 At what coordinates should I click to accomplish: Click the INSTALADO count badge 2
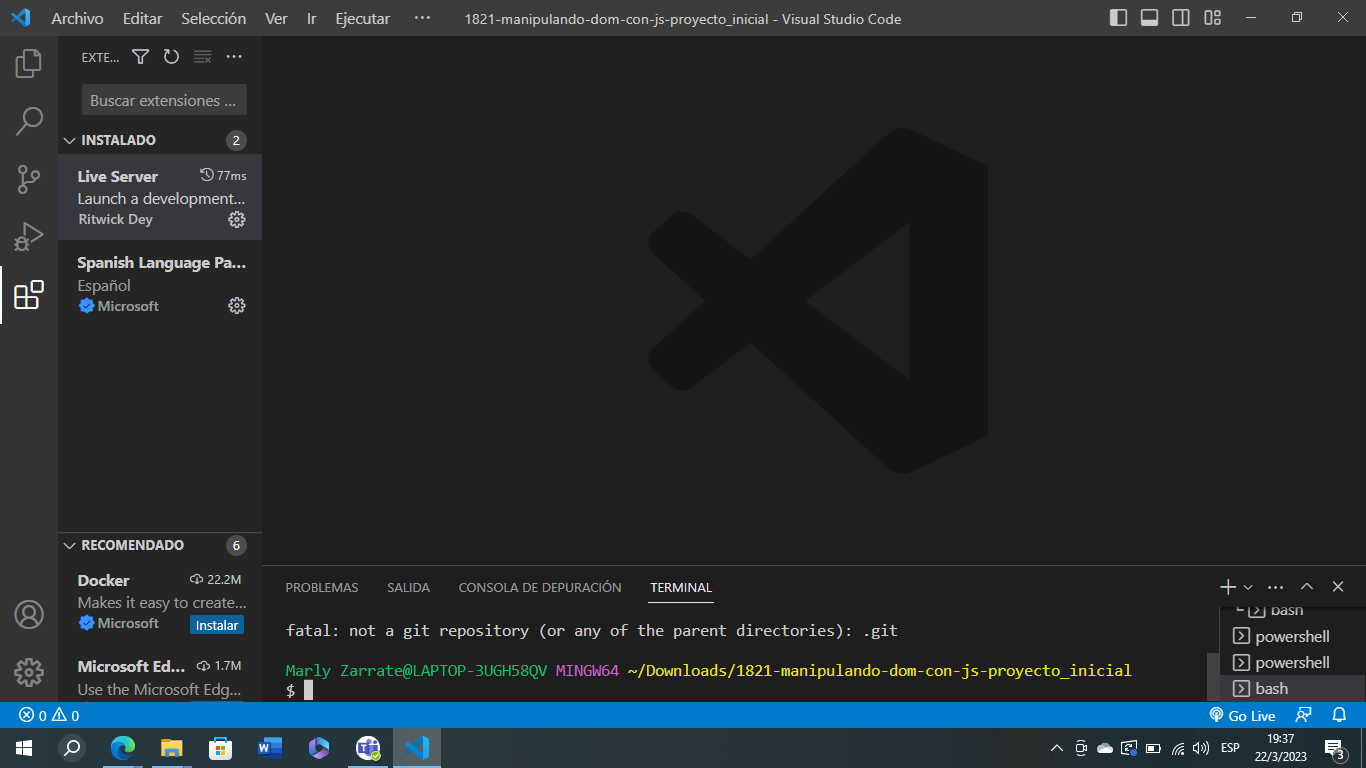pos(236,140)
